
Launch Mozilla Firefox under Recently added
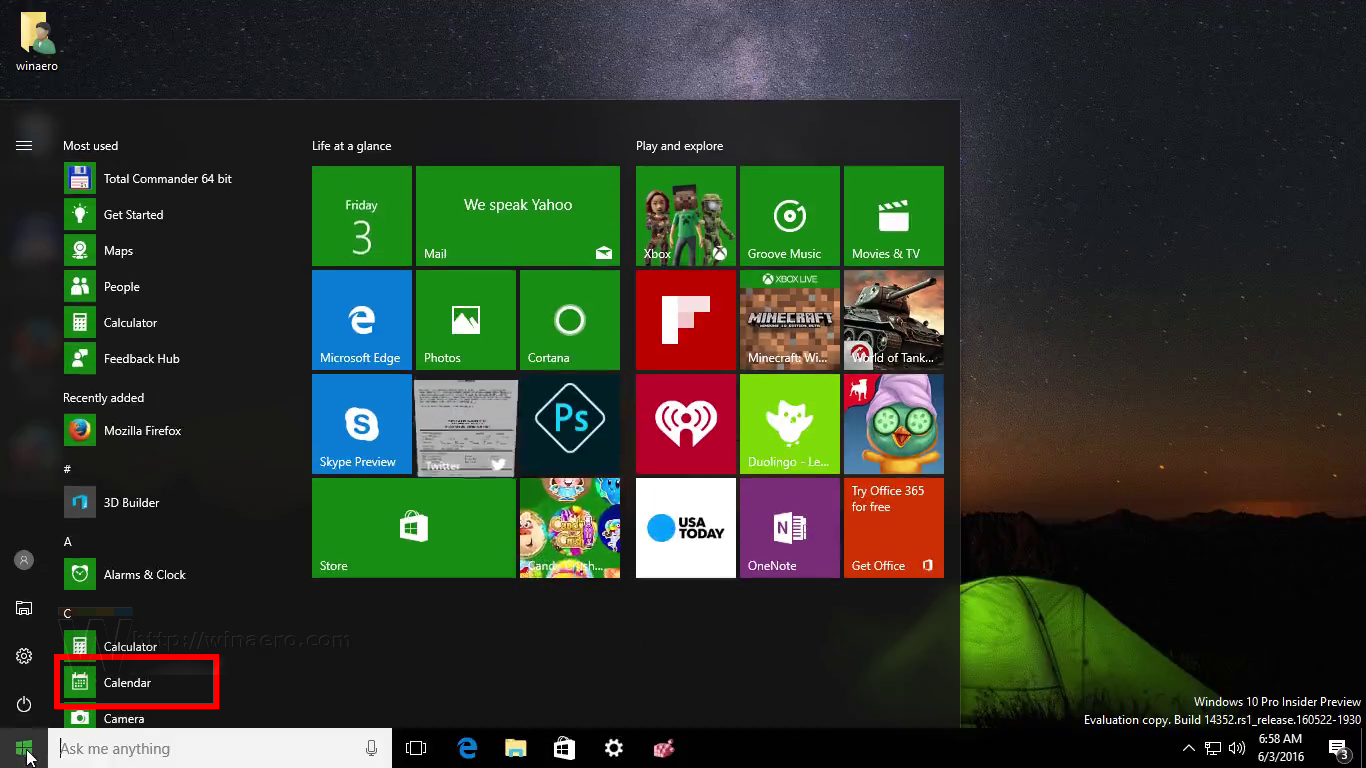coord(141,430)
